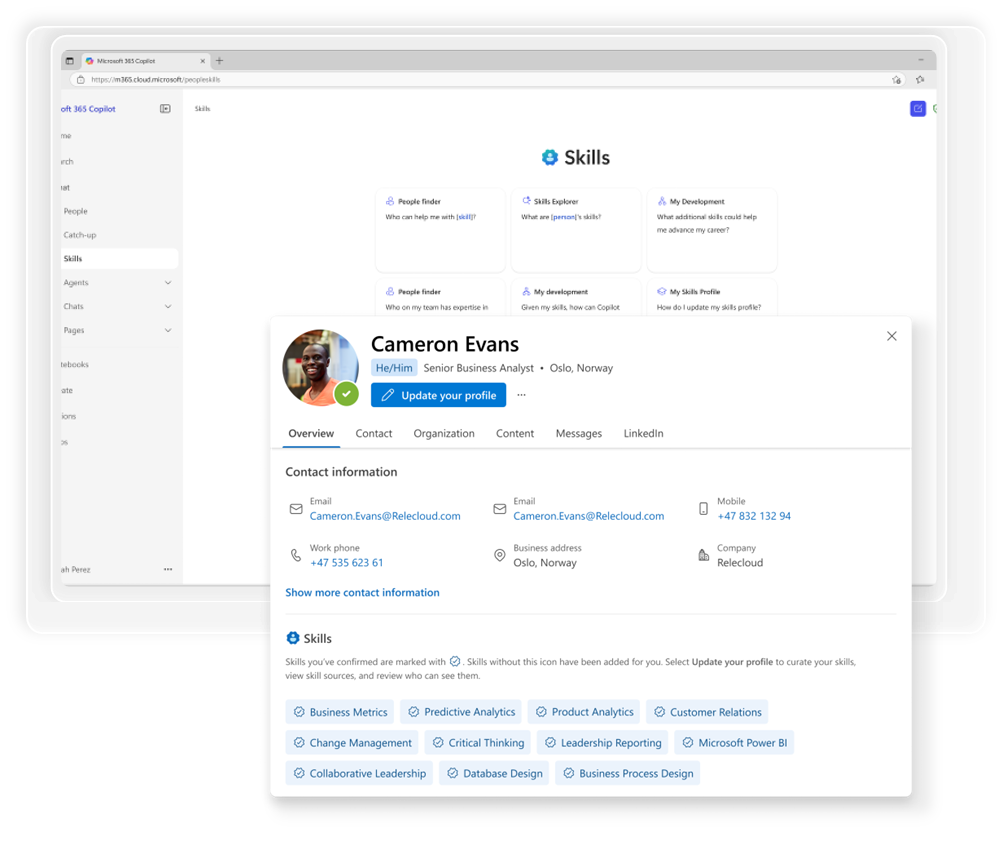Viewport: 1006px width, 854px height.
Task: Open the Contact tab
Action: [x=373, y=434]
